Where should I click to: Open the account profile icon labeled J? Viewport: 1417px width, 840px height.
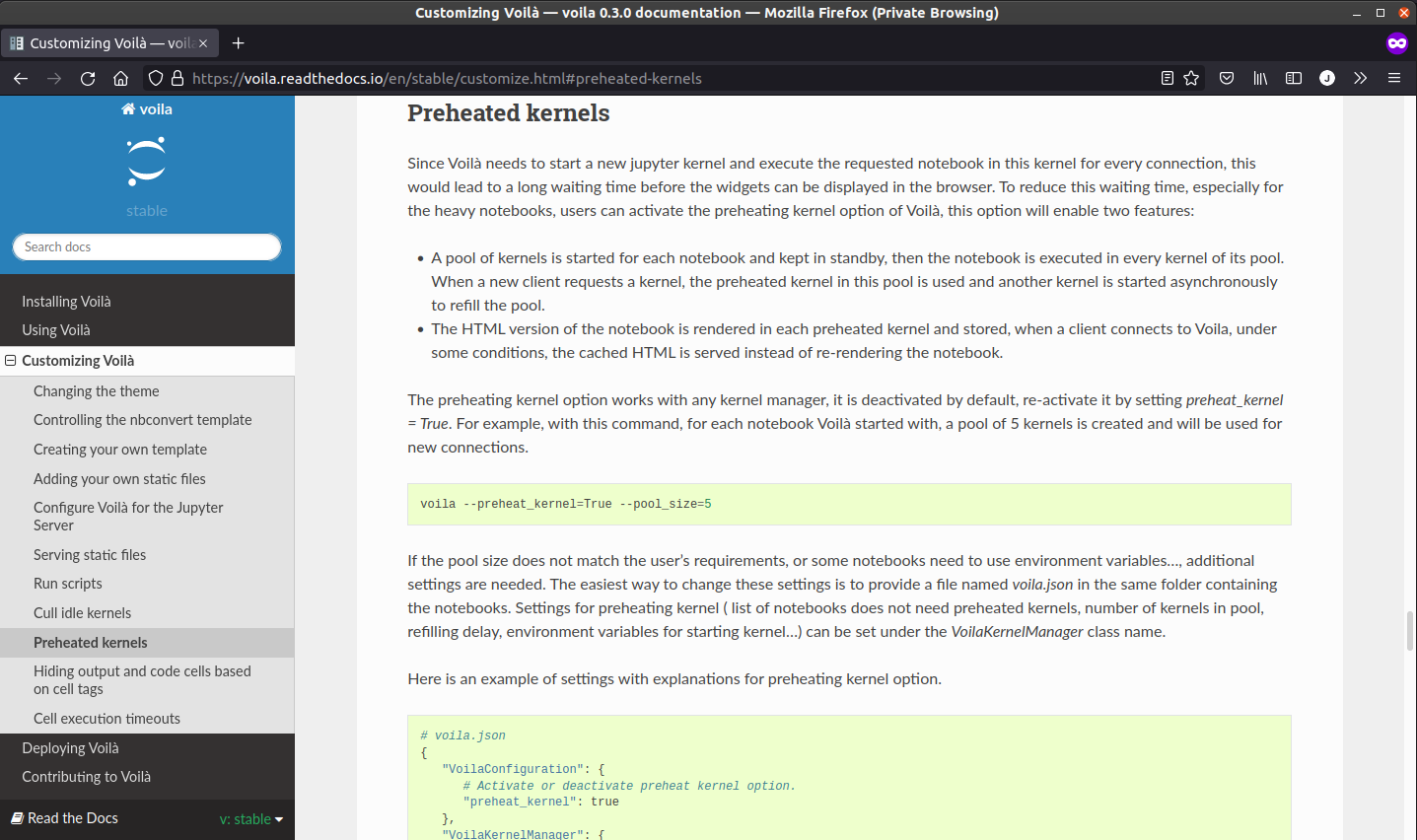click(1326, 78)
